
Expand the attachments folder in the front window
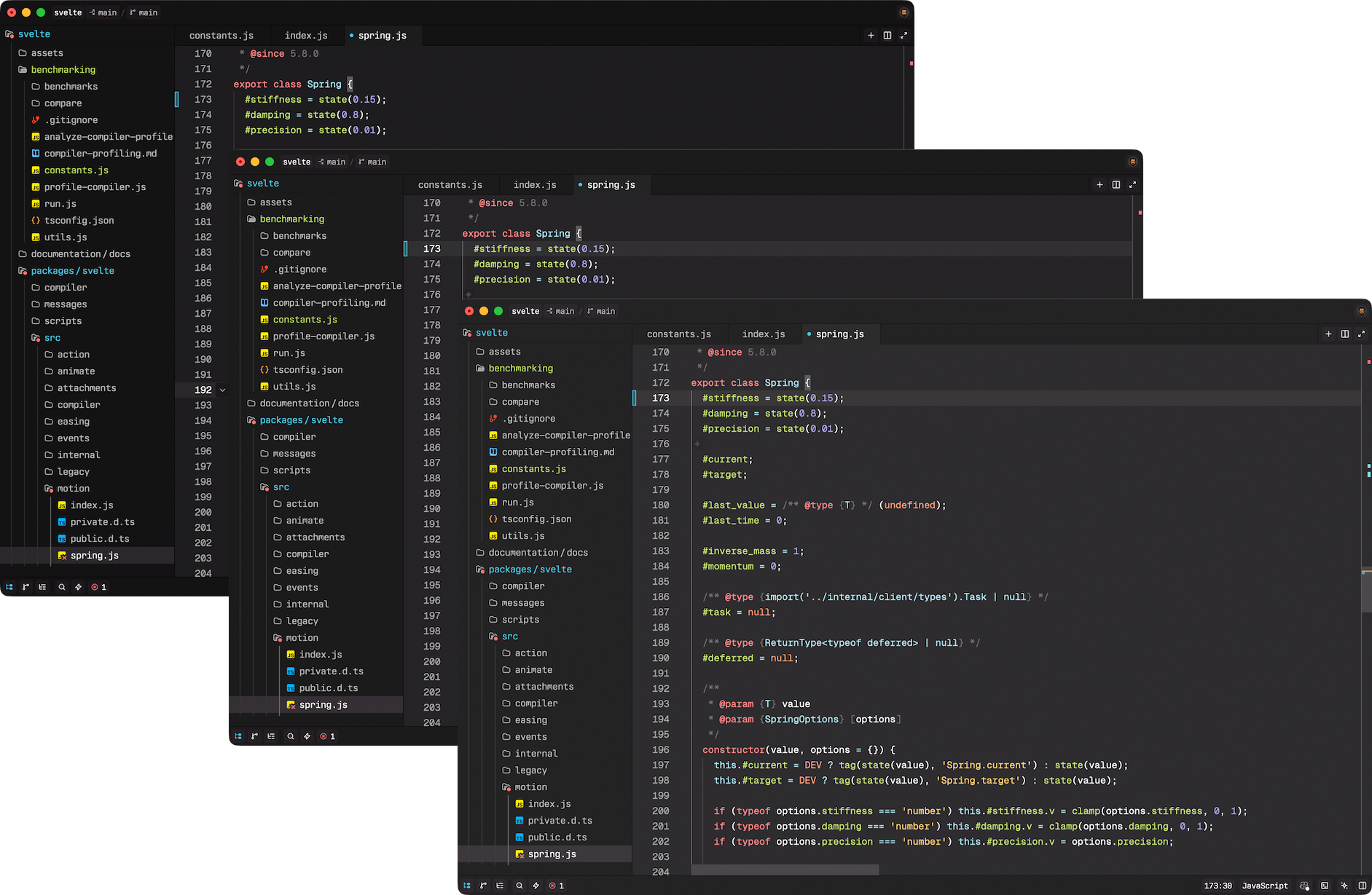coord(545,687)
